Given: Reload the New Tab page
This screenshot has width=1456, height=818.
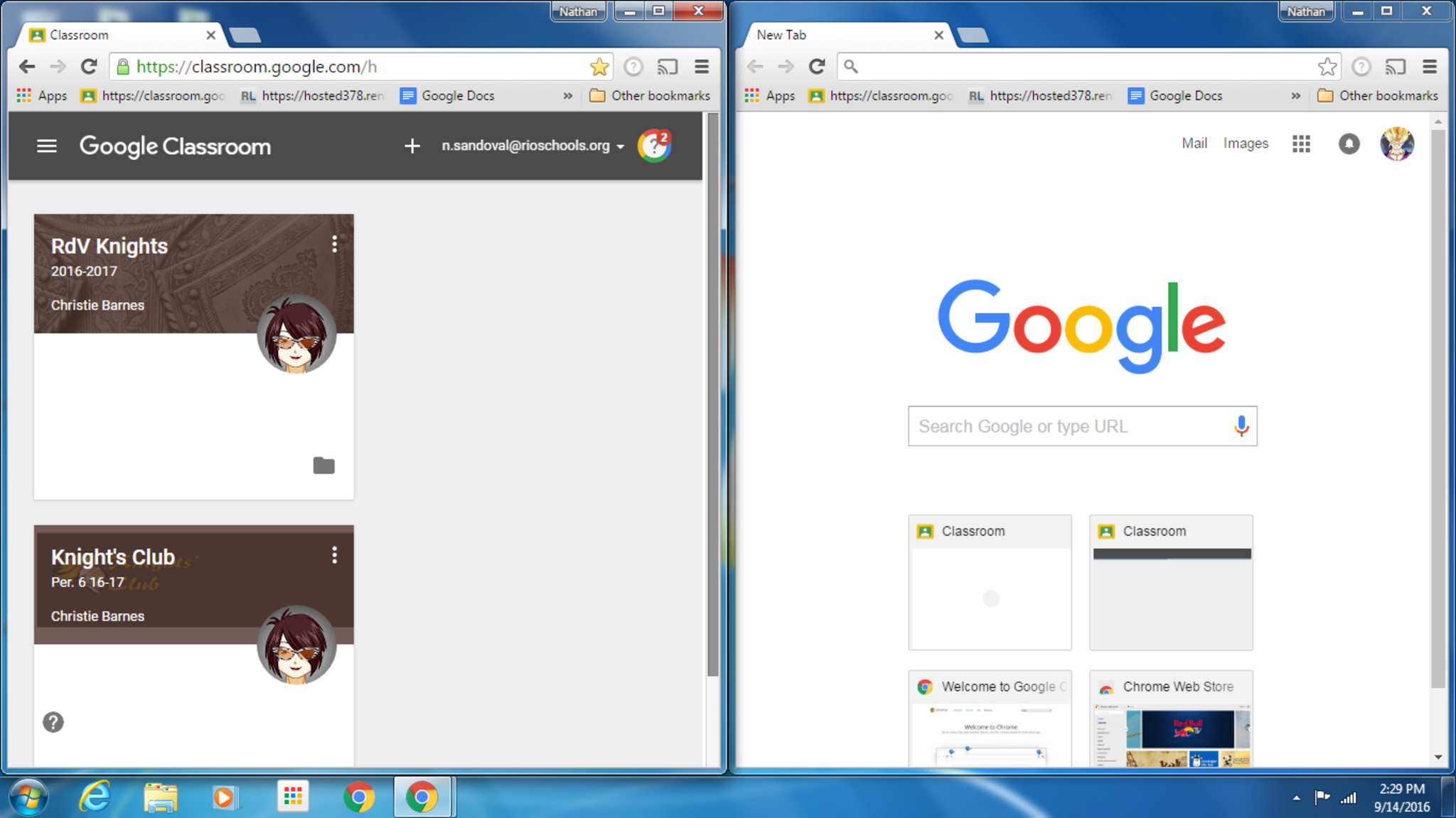Looking at the screenshot, I should coord(817,67).
